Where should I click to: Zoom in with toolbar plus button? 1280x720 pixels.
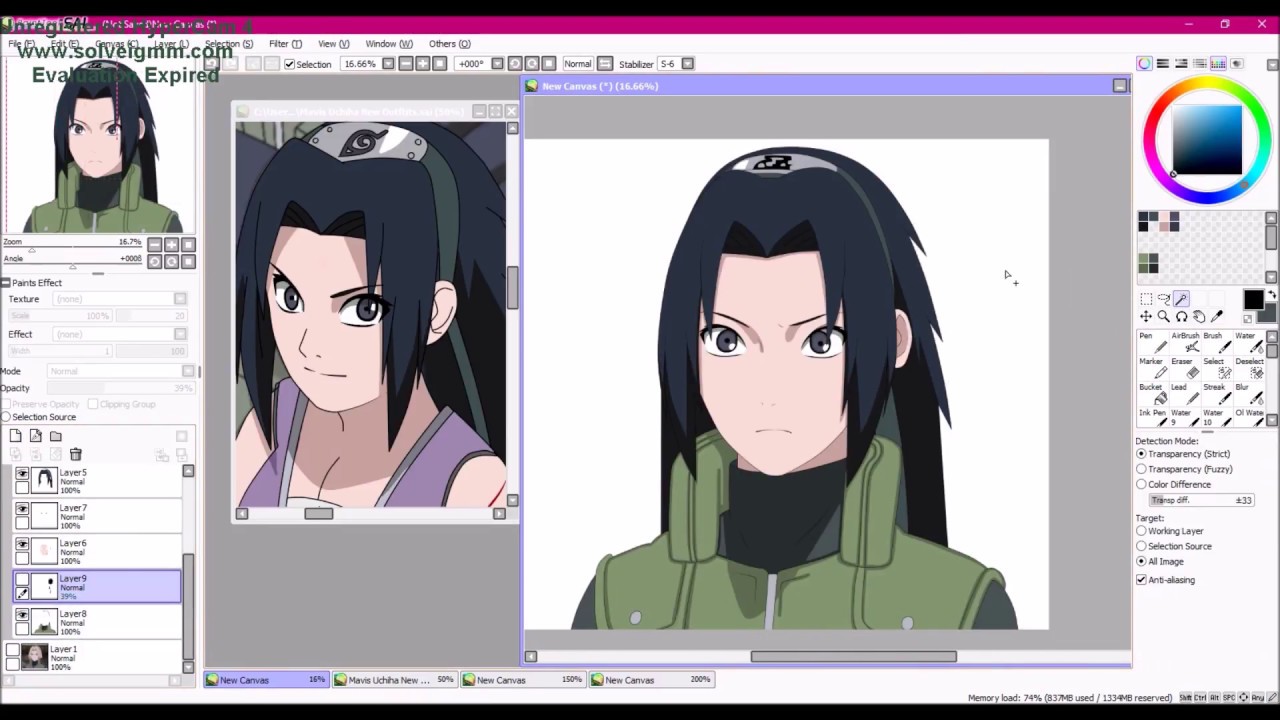(422, 64)
